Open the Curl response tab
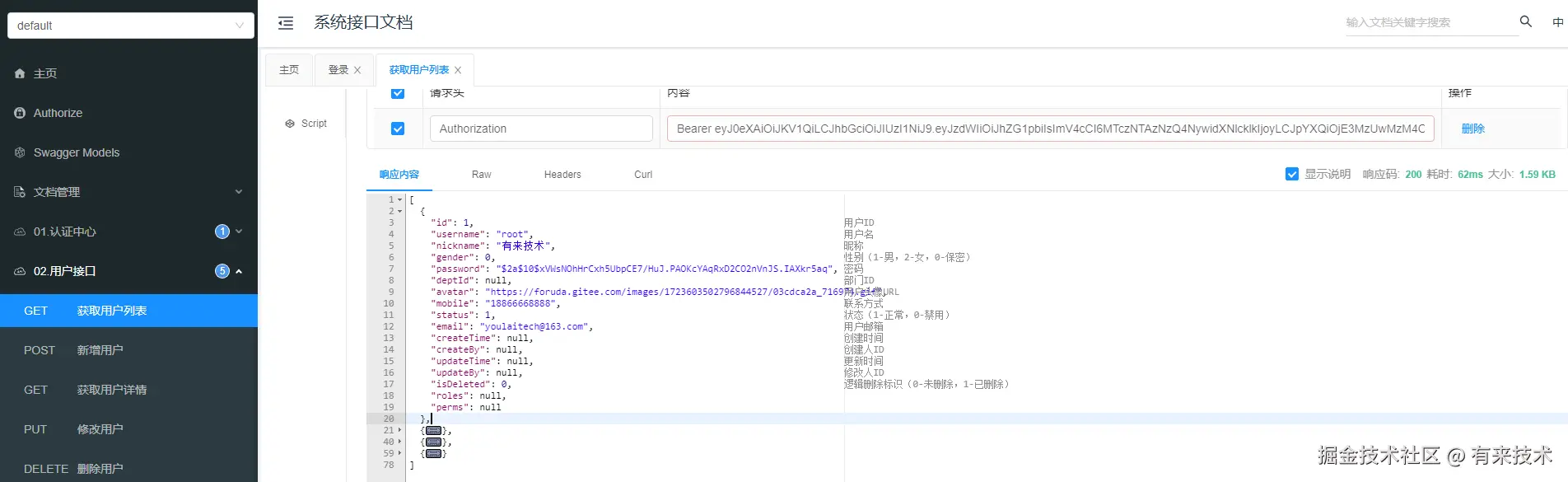 point(643,175)
